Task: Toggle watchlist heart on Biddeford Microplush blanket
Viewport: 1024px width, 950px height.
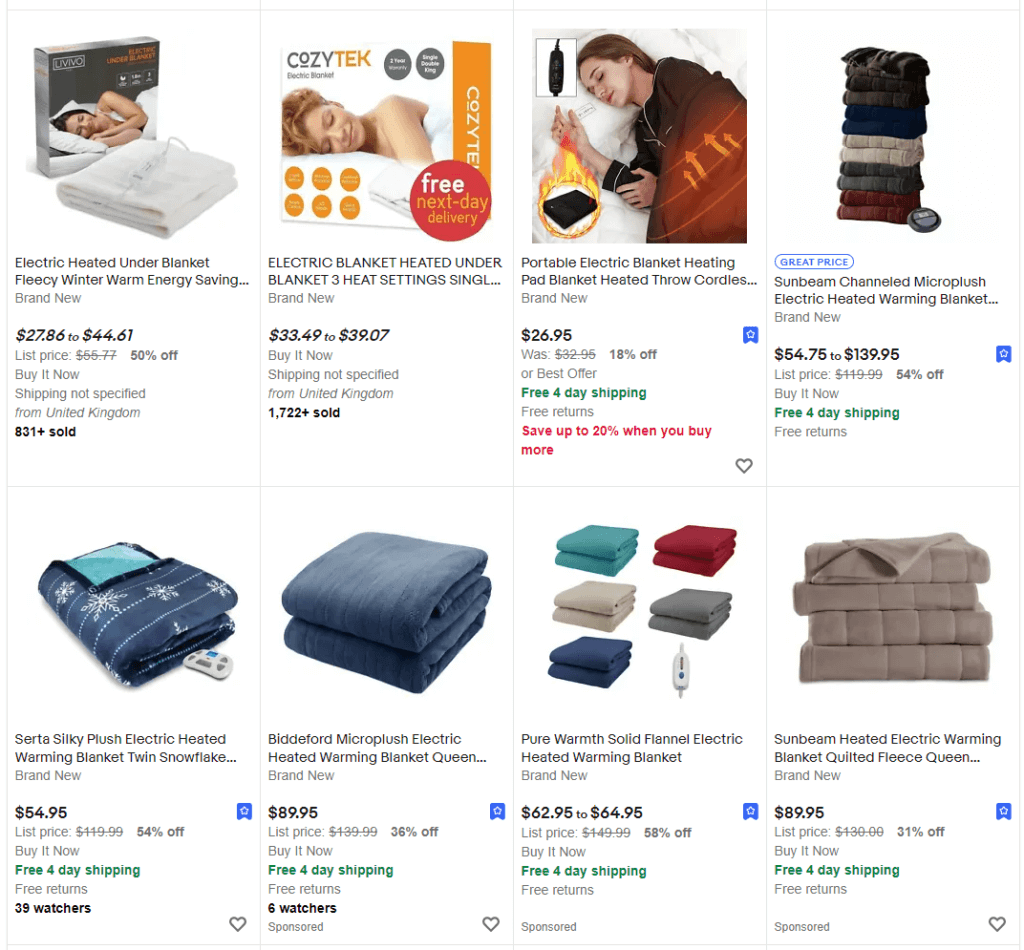Action: tap(490, 926)
